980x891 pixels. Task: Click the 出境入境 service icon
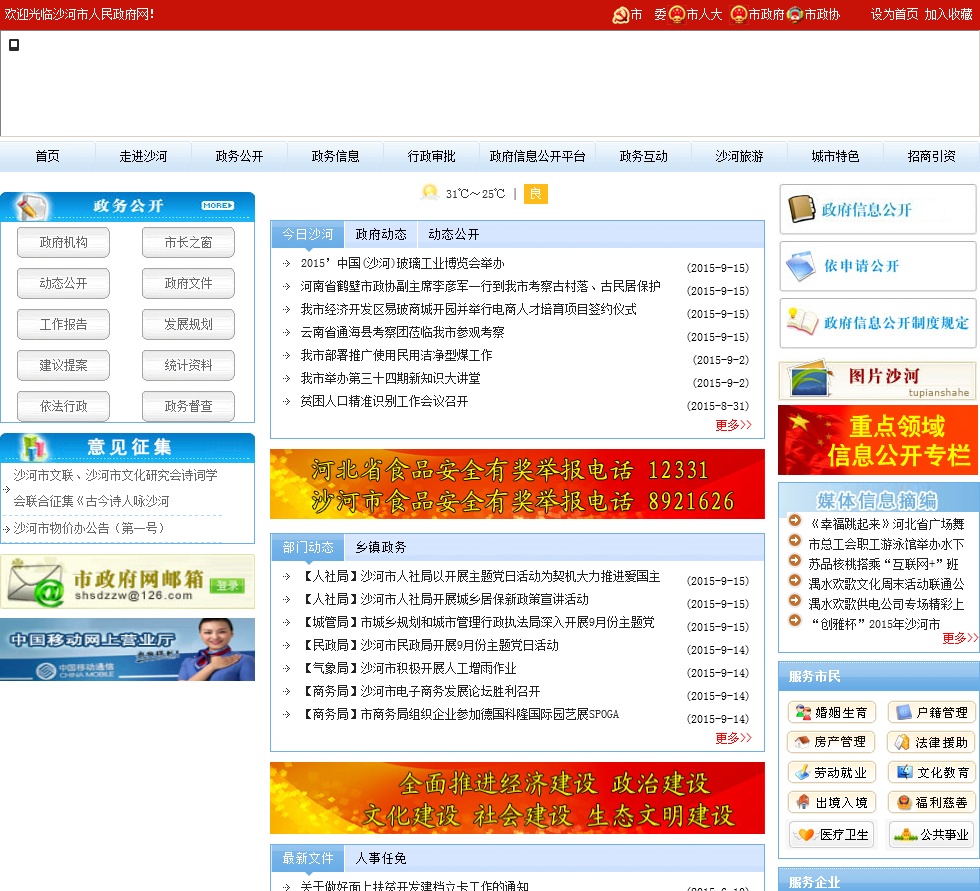pos(803,802)
